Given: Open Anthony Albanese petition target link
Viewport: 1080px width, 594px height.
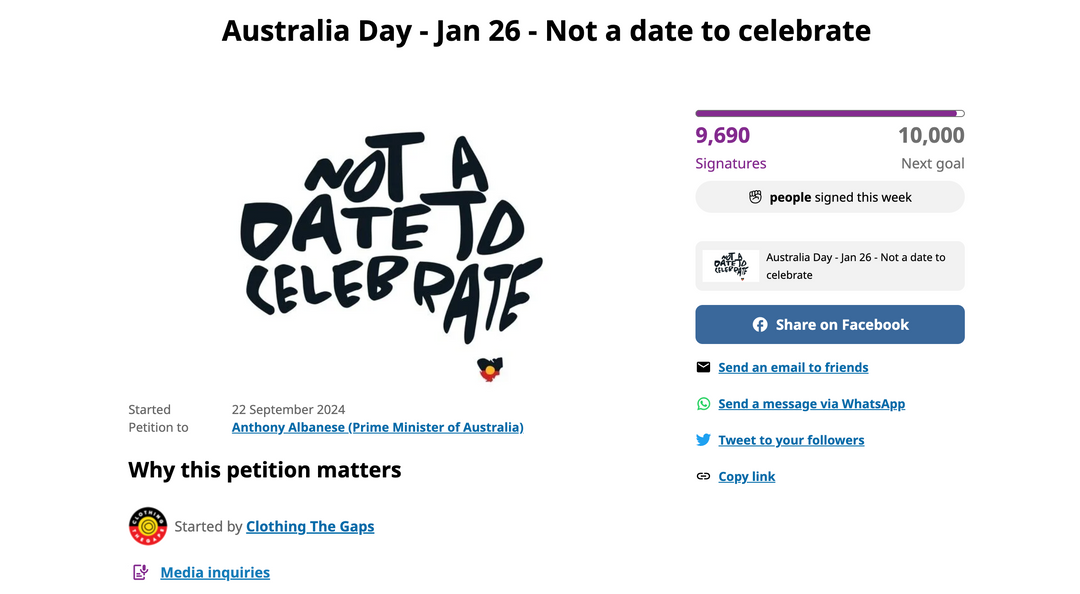Looking at the screenshot, I should coord(377,427).
